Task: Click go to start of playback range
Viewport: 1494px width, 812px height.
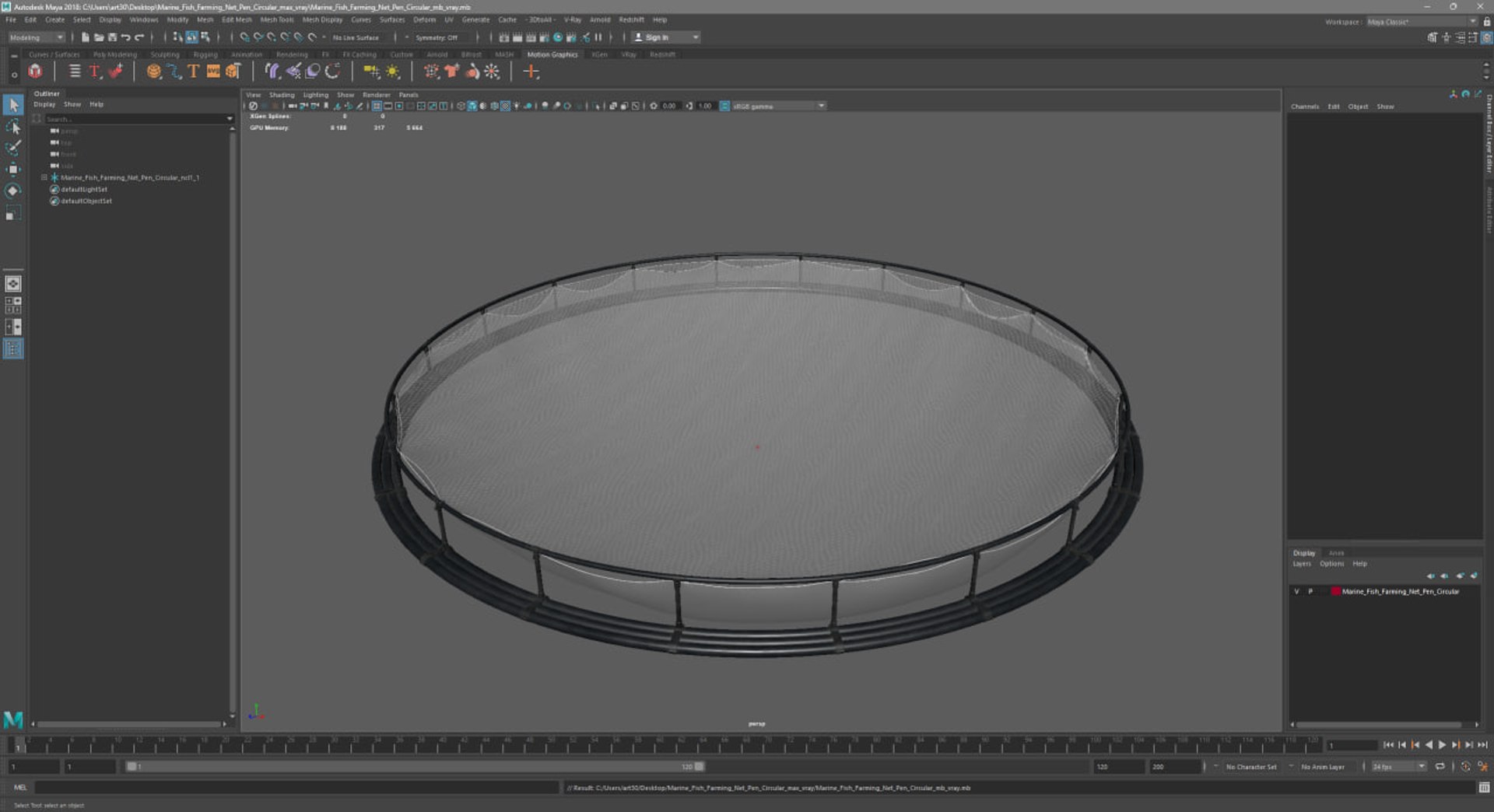Action: [x=1388, y=745]
